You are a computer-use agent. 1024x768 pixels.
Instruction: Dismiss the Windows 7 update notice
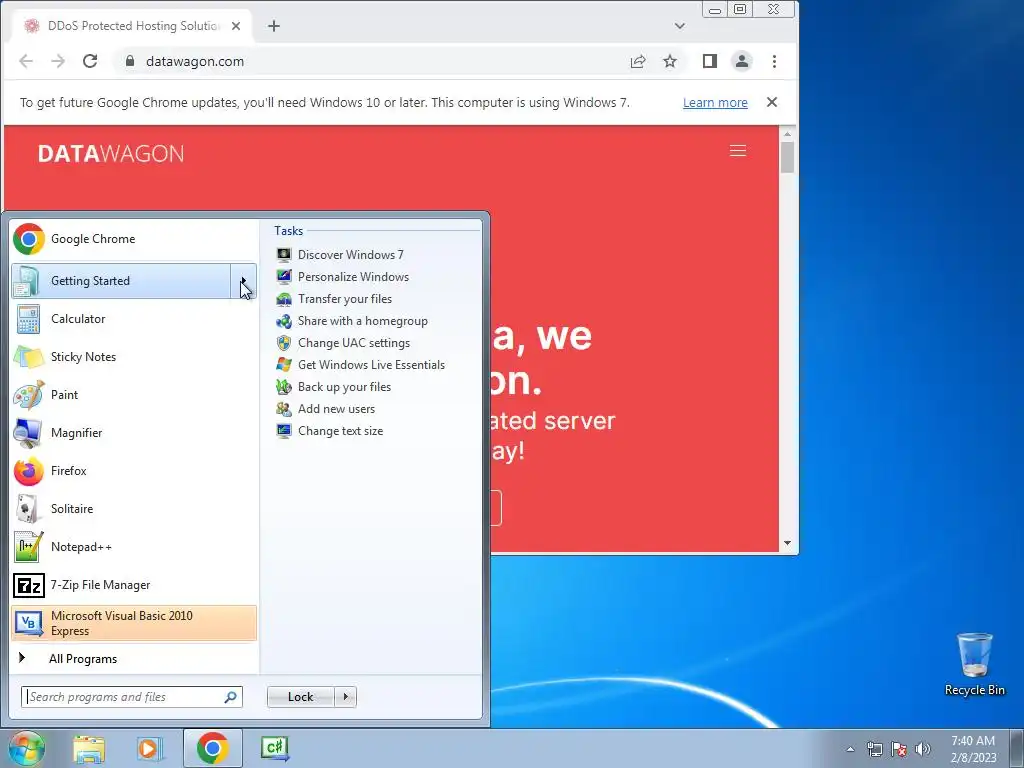coord(772,103)
